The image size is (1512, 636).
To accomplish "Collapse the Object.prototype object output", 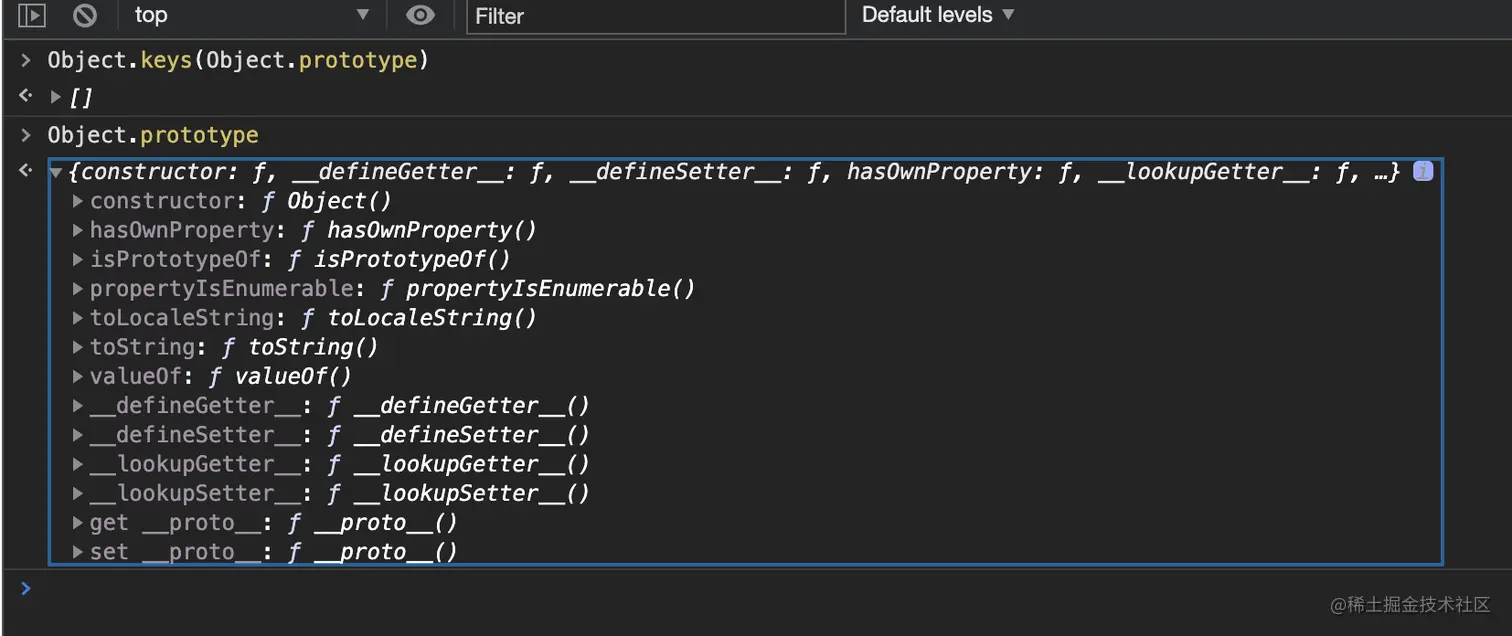I will [56, 172].
